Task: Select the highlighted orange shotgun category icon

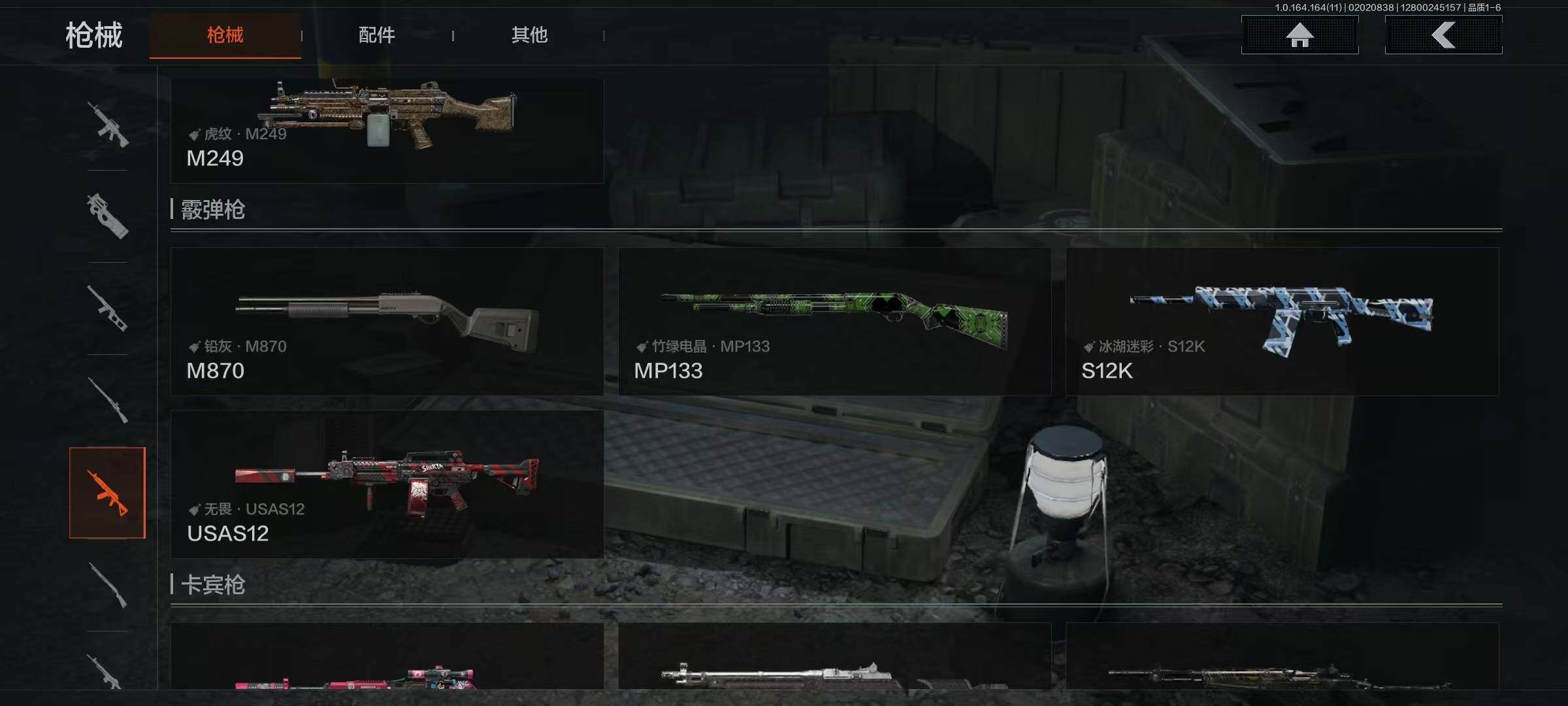Action: point(108,493)
